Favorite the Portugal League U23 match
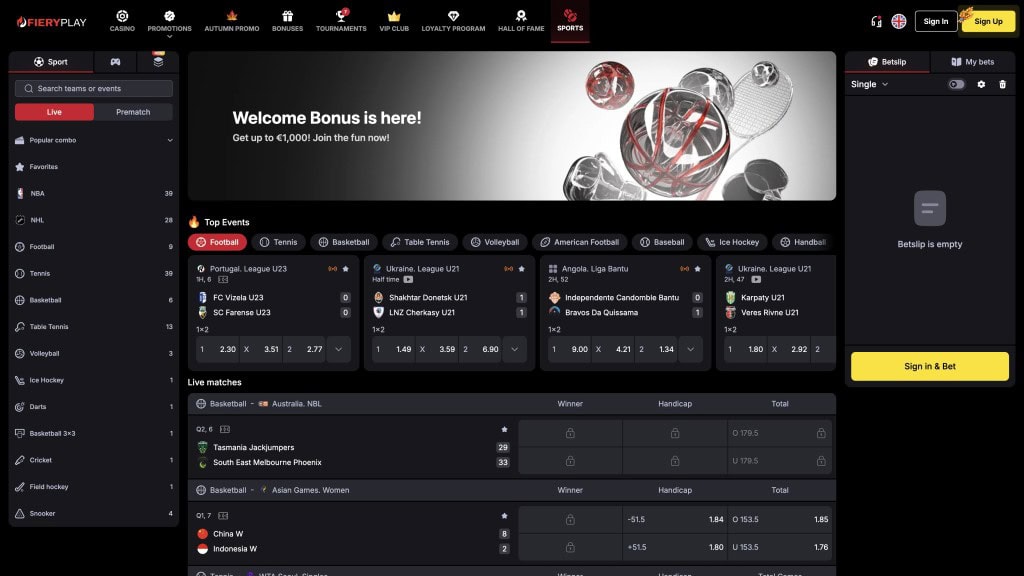 345,268
